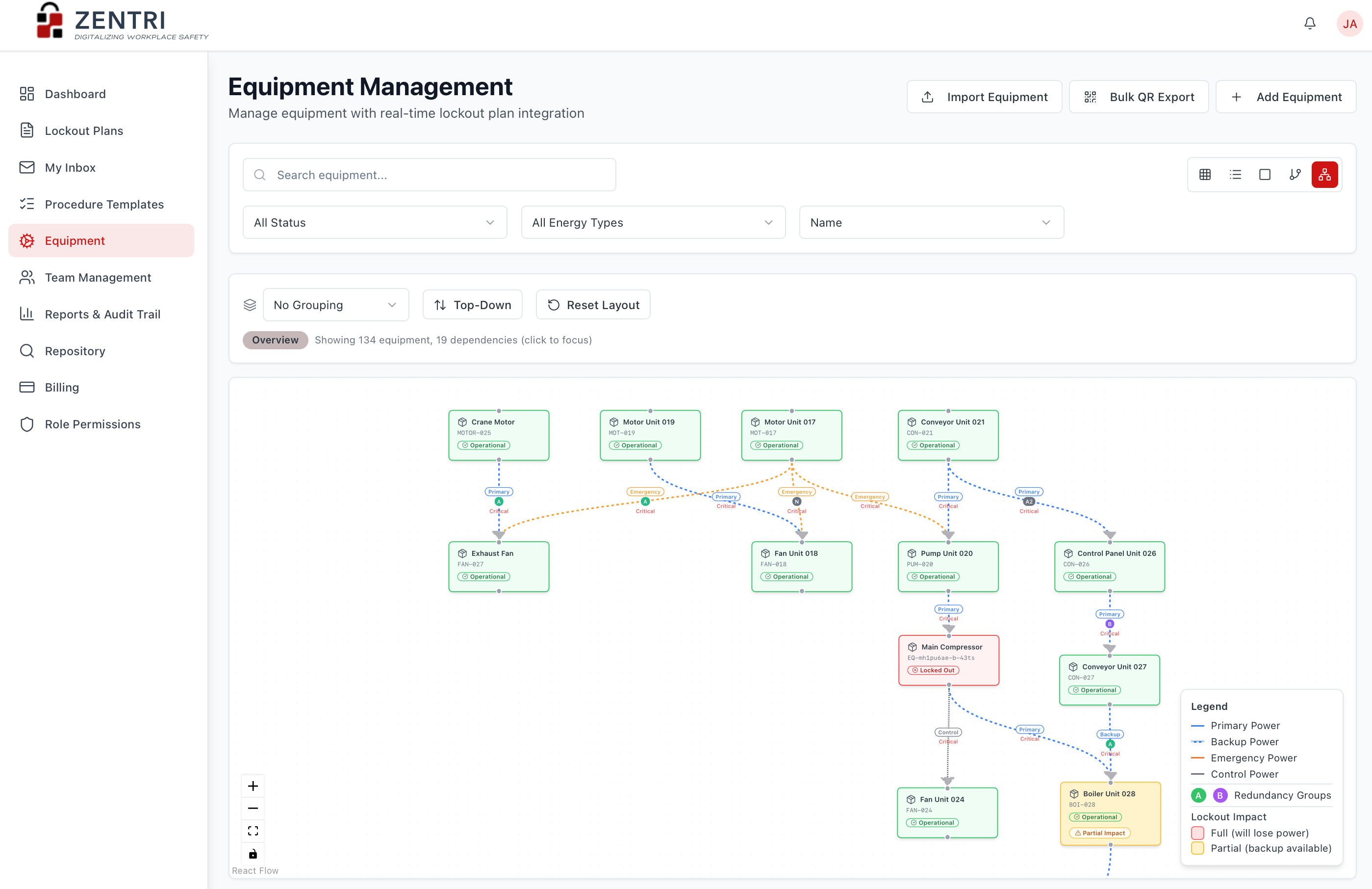
Task: Select the list view icon
Action: click(x=1235, y=174)
